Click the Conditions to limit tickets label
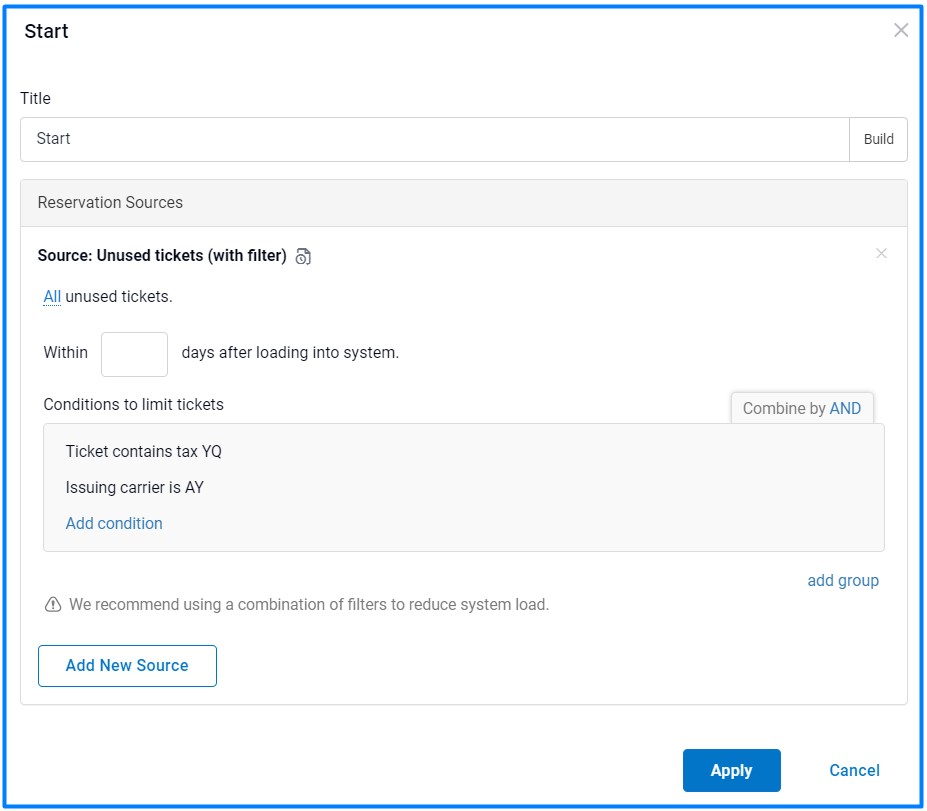 133,405
